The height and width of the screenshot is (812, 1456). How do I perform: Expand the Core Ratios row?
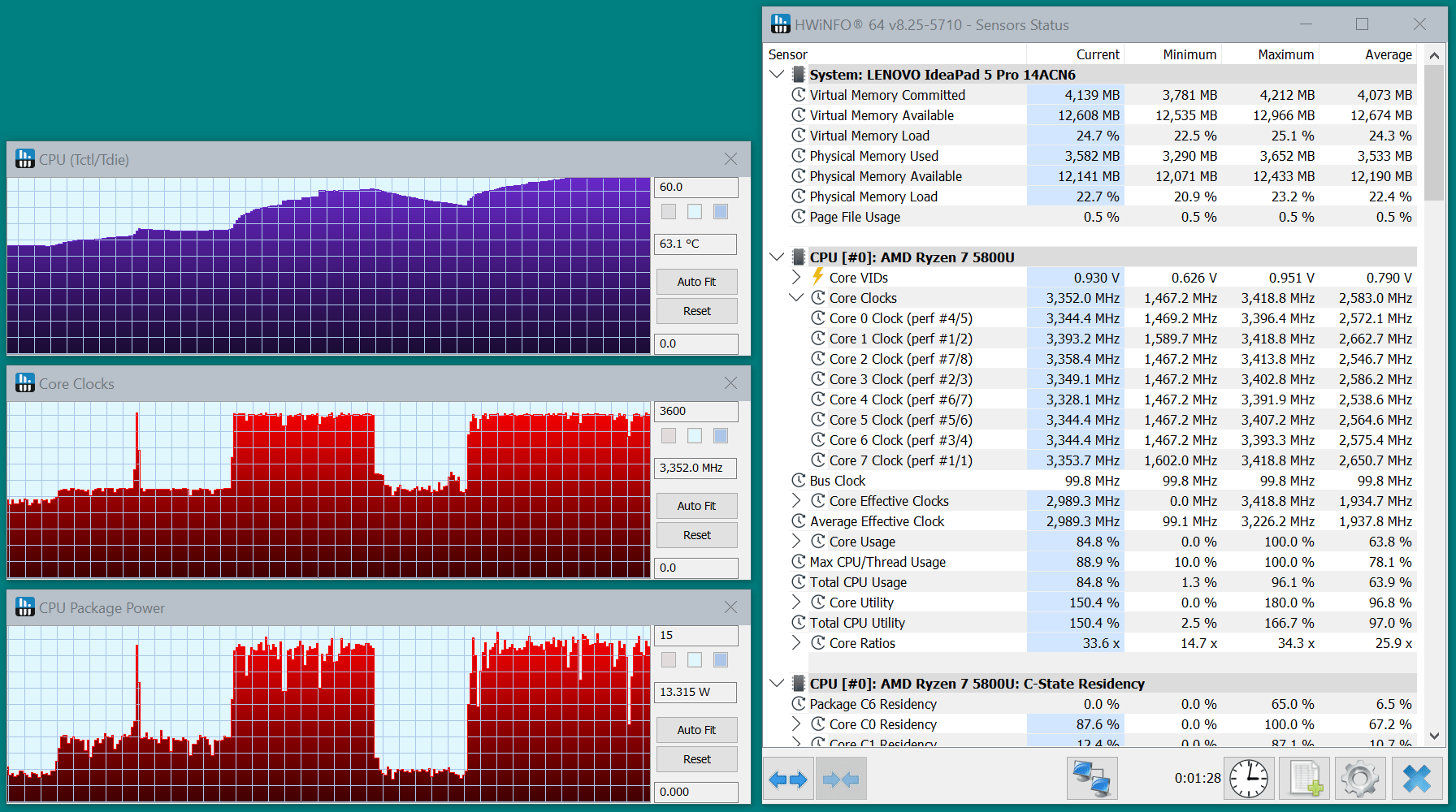tap(796, 642)
